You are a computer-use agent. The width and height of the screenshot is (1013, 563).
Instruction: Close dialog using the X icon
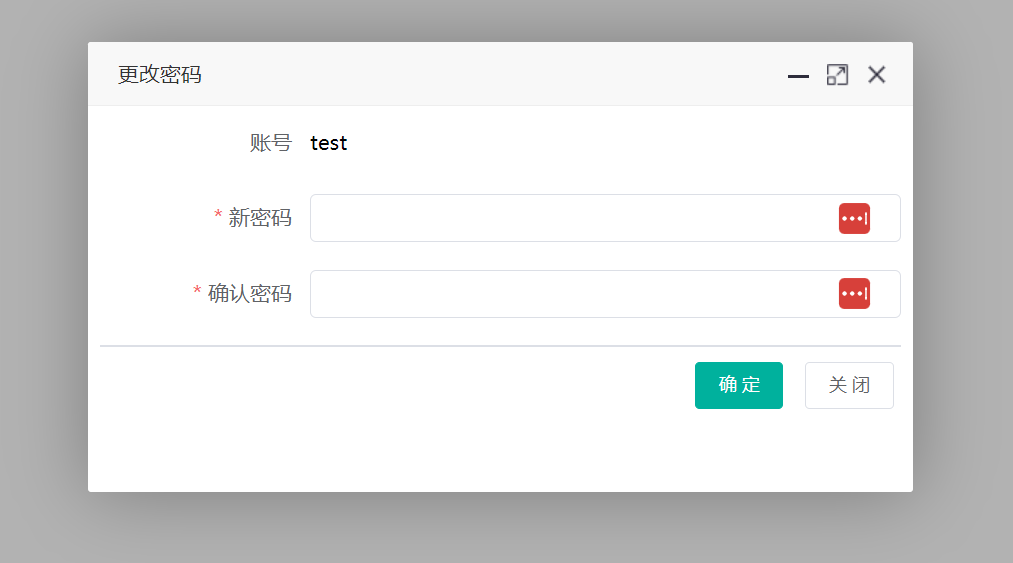click(x=877, y=75)
